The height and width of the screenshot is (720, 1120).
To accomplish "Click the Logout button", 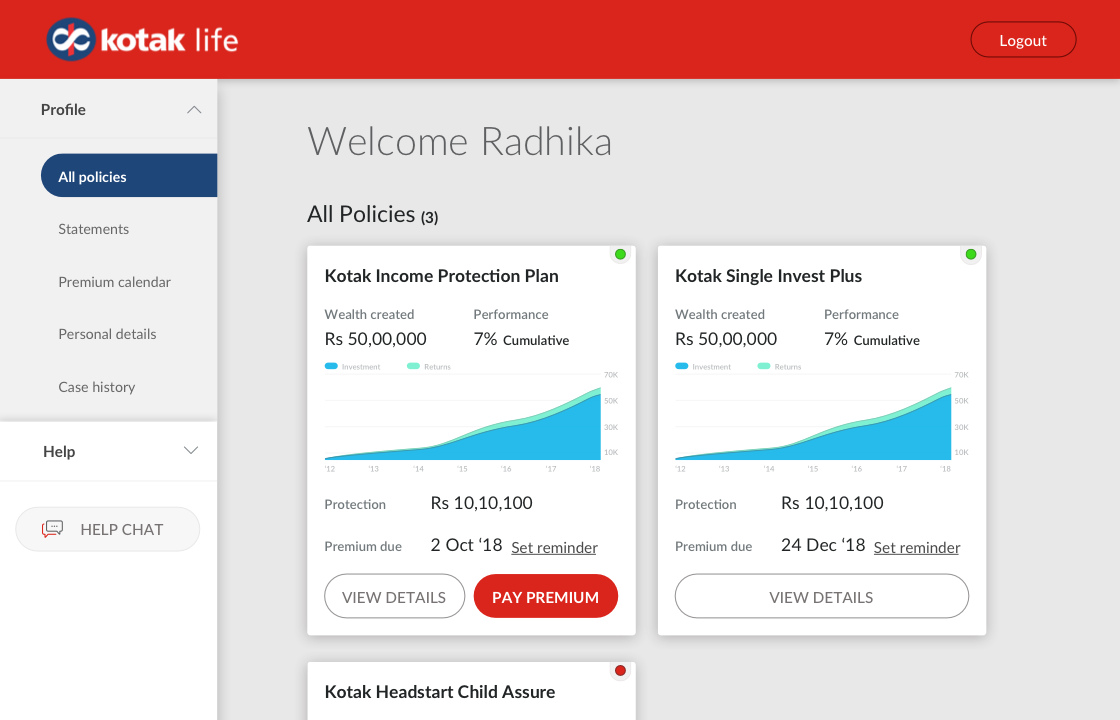I will tap(1023, 39).
